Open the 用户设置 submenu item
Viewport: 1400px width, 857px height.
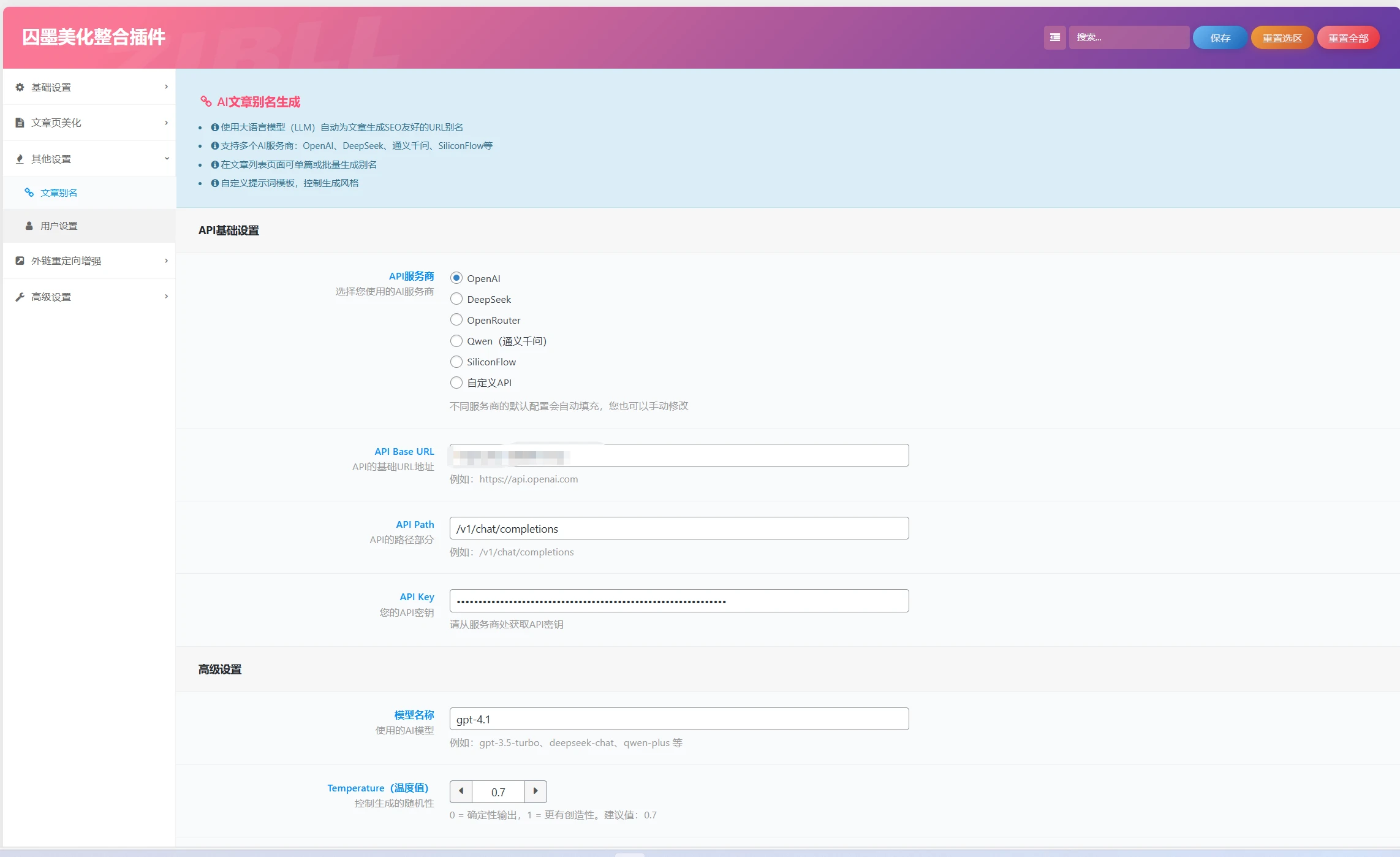pyautogui.click(x=59, y=226)
